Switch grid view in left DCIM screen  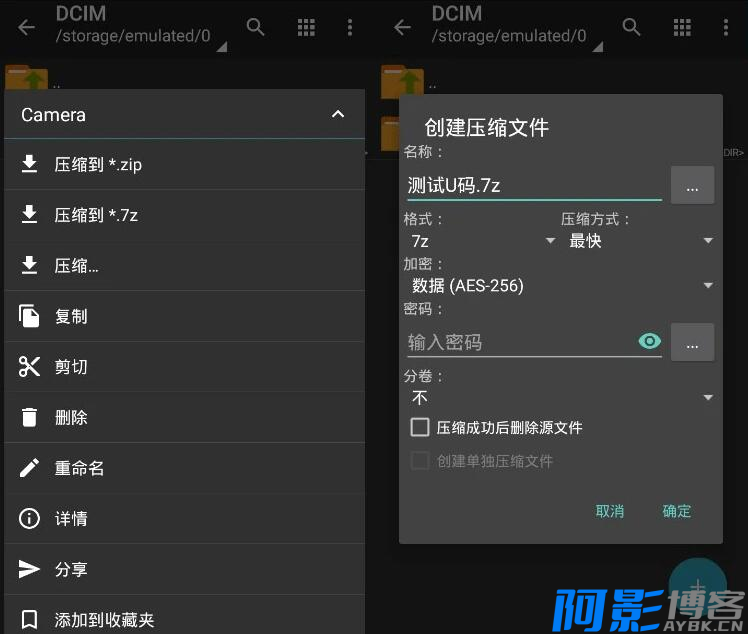(306, 28)
